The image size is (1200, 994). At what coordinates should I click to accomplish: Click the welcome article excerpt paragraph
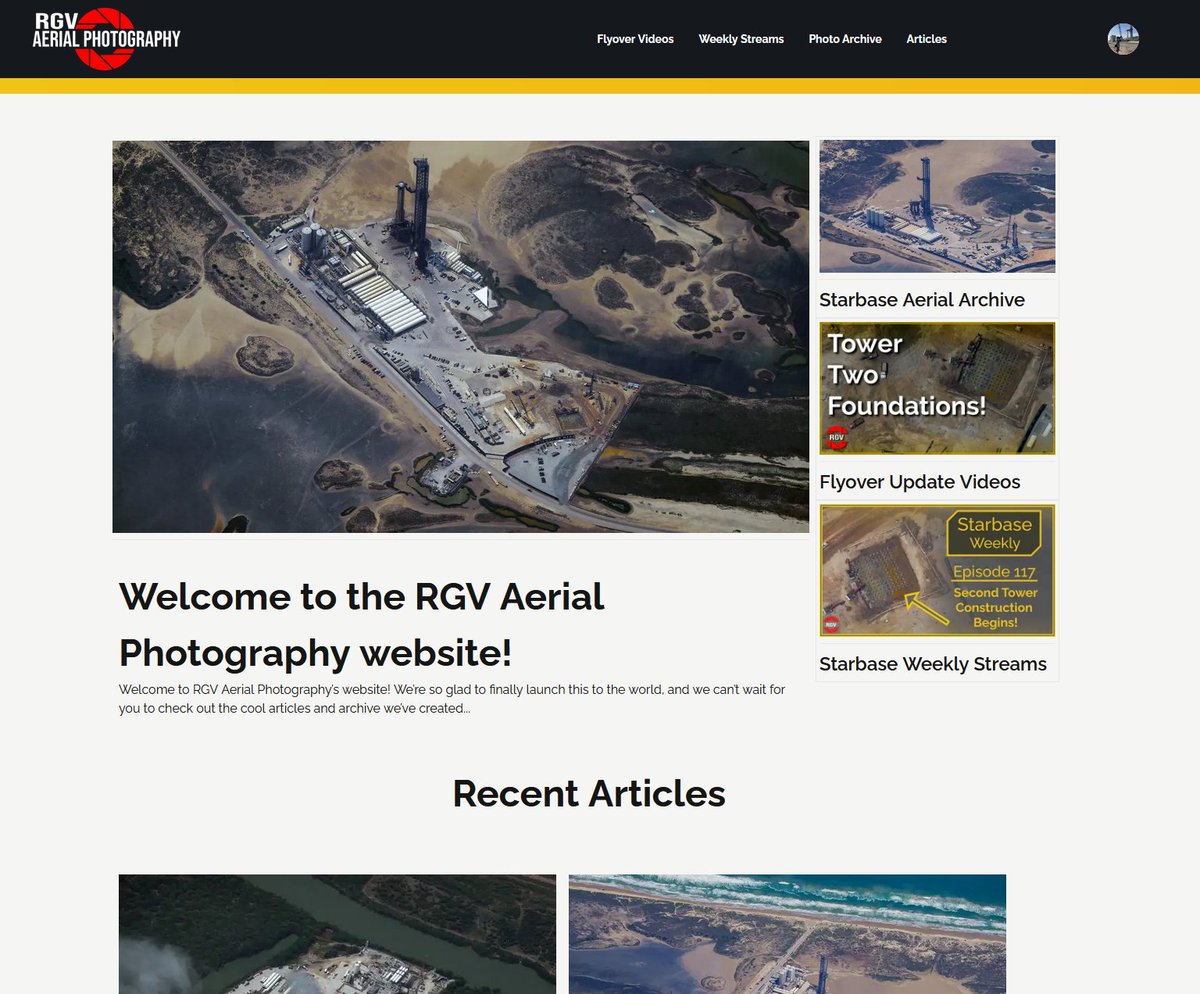tap(452, 698)
